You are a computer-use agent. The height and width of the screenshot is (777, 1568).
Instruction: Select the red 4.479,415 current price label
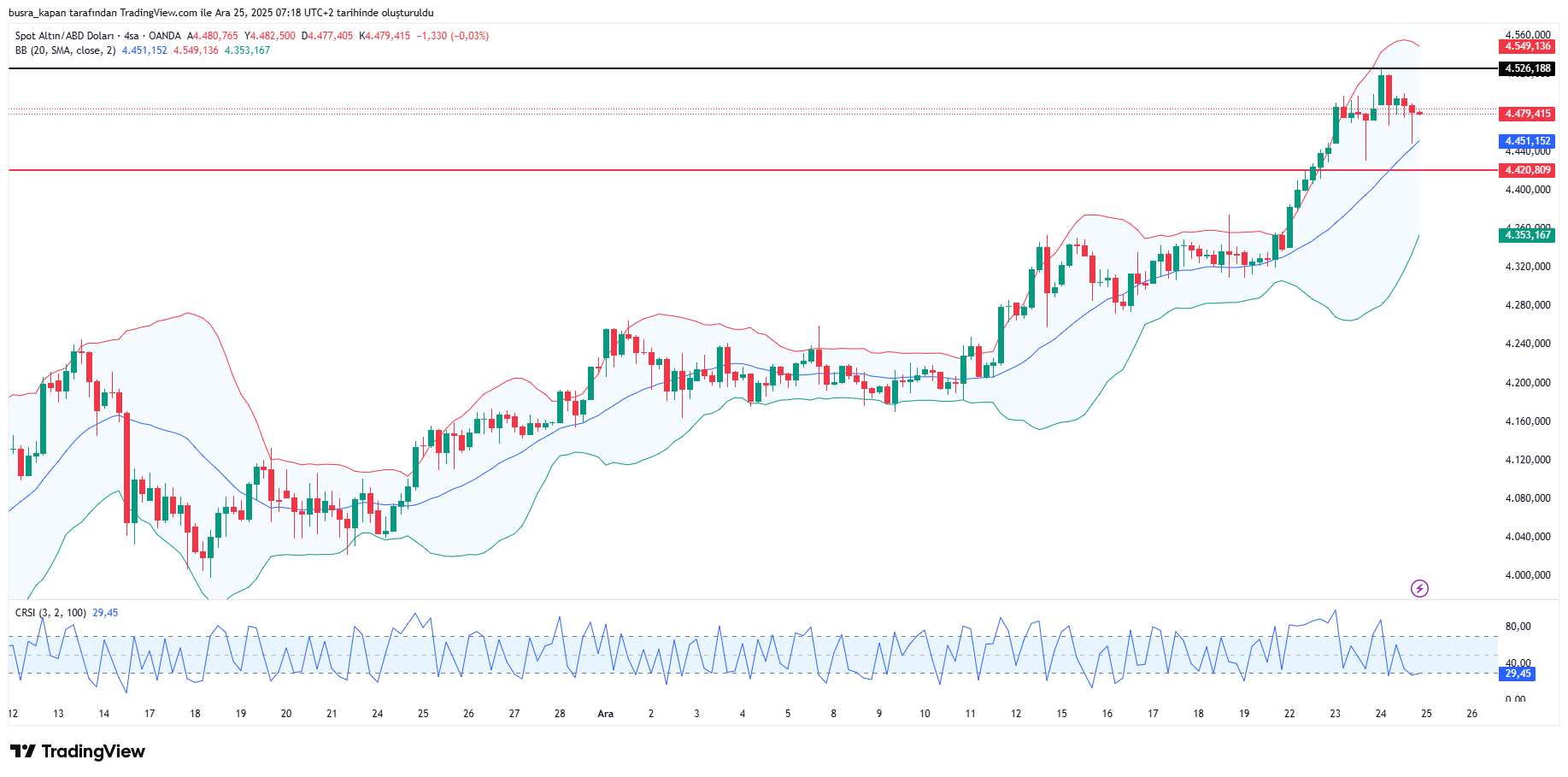pos(1527,114)
